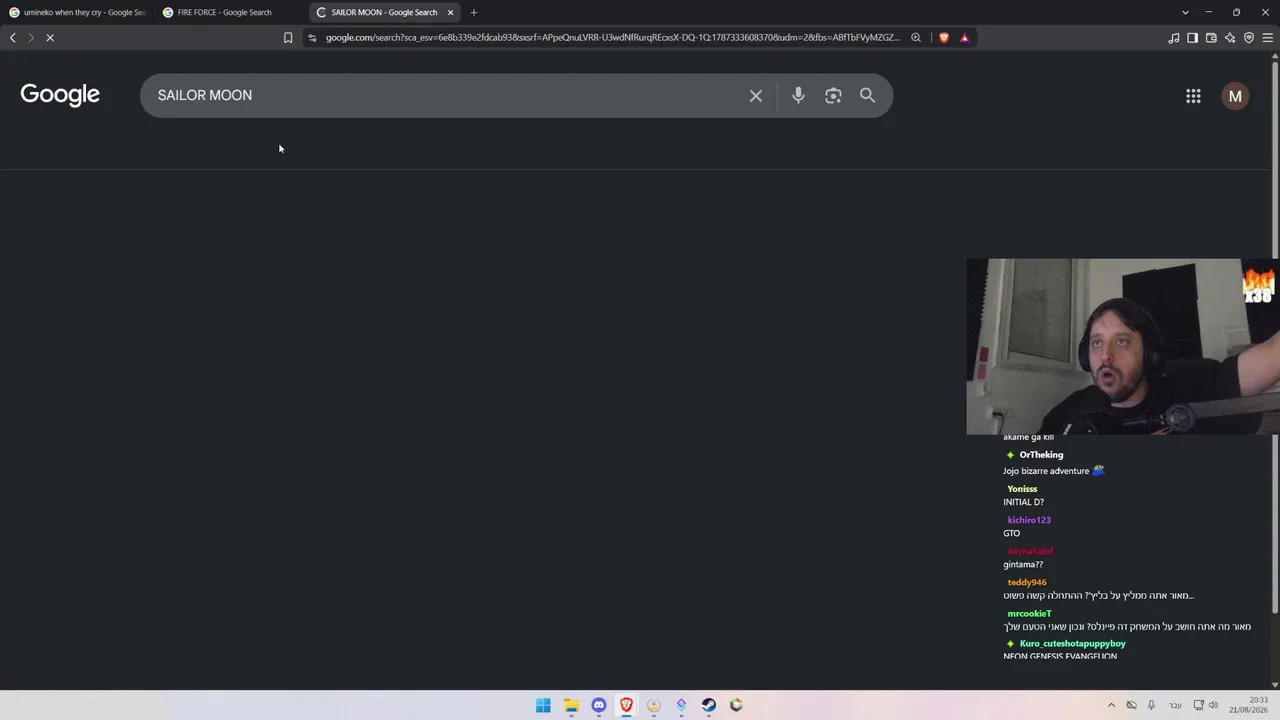The image size is (1280, 720).
Task: Click the address bar URL
Action: [x=612, y=38]
